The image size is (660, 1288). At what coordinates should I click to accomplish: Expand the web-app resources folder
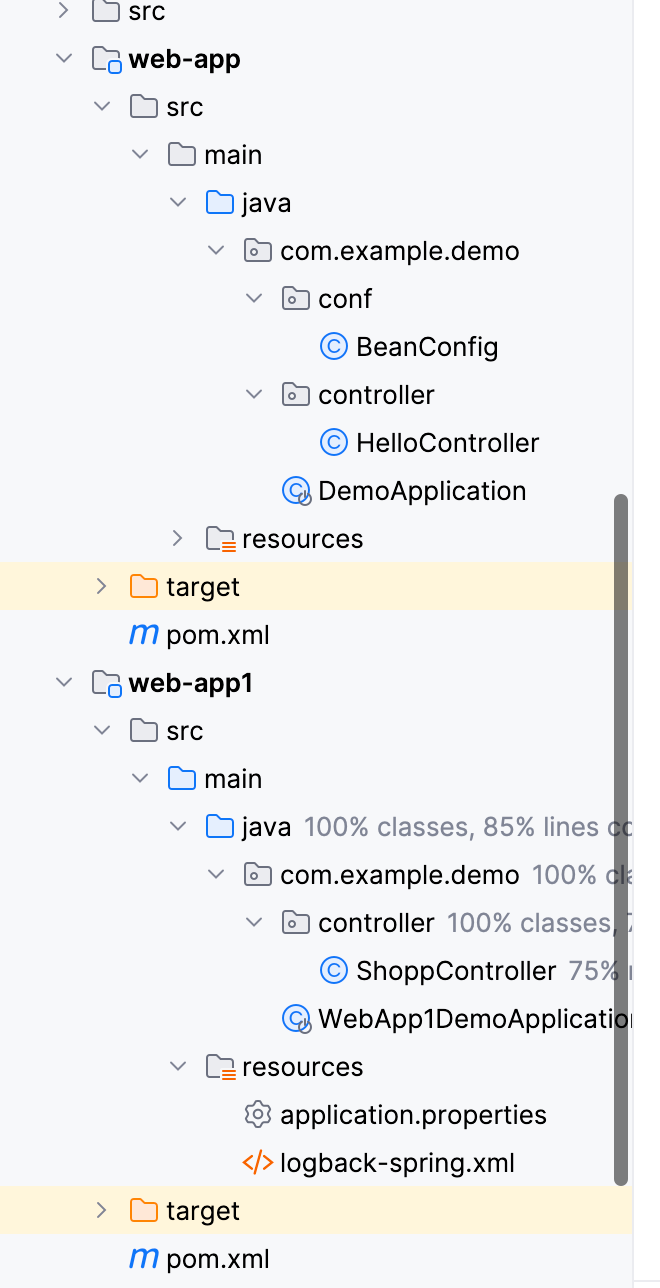point(178,539)
